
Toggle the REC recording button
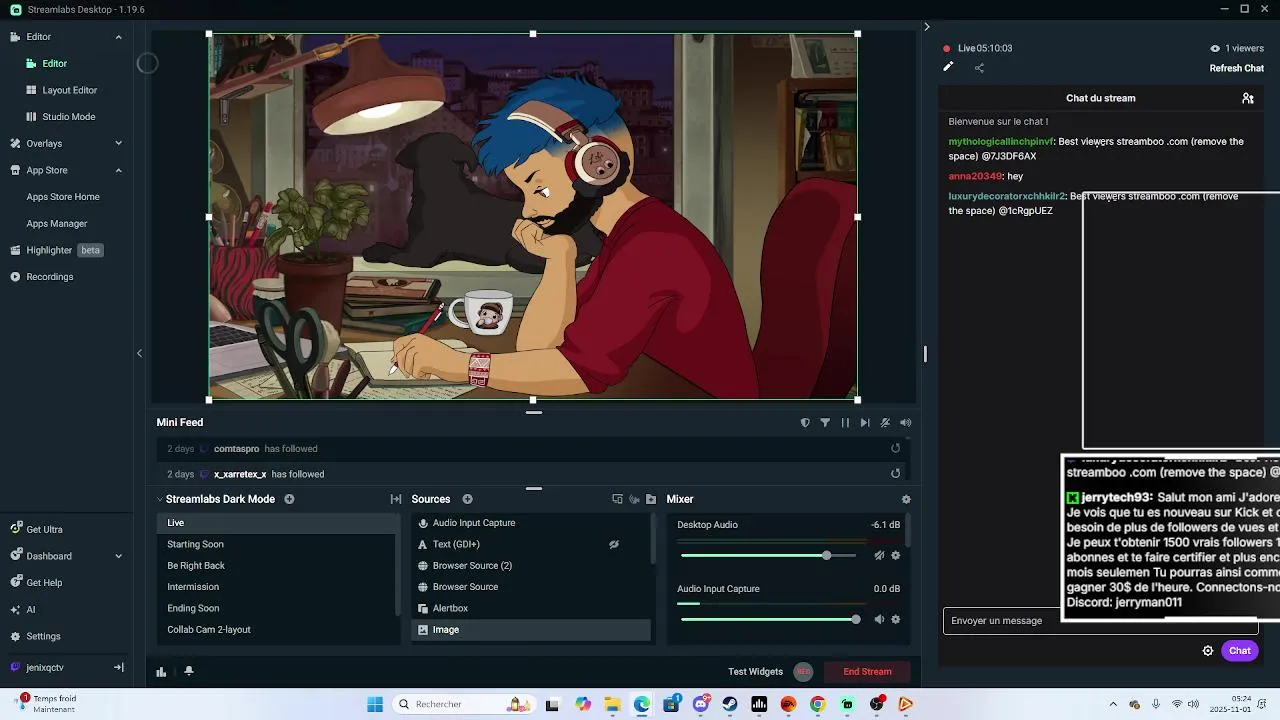coord(803,672)
